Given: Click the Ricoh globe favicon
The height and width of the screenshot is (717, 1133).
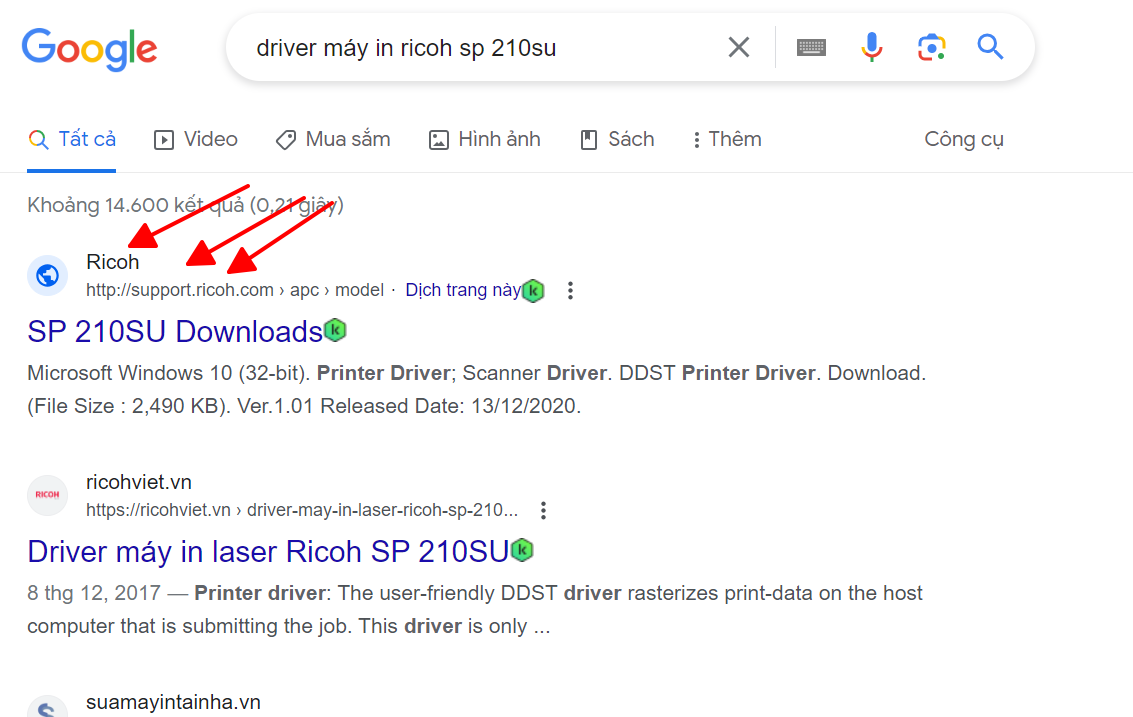Looking at the screenshot, I should tap(48, 275).
